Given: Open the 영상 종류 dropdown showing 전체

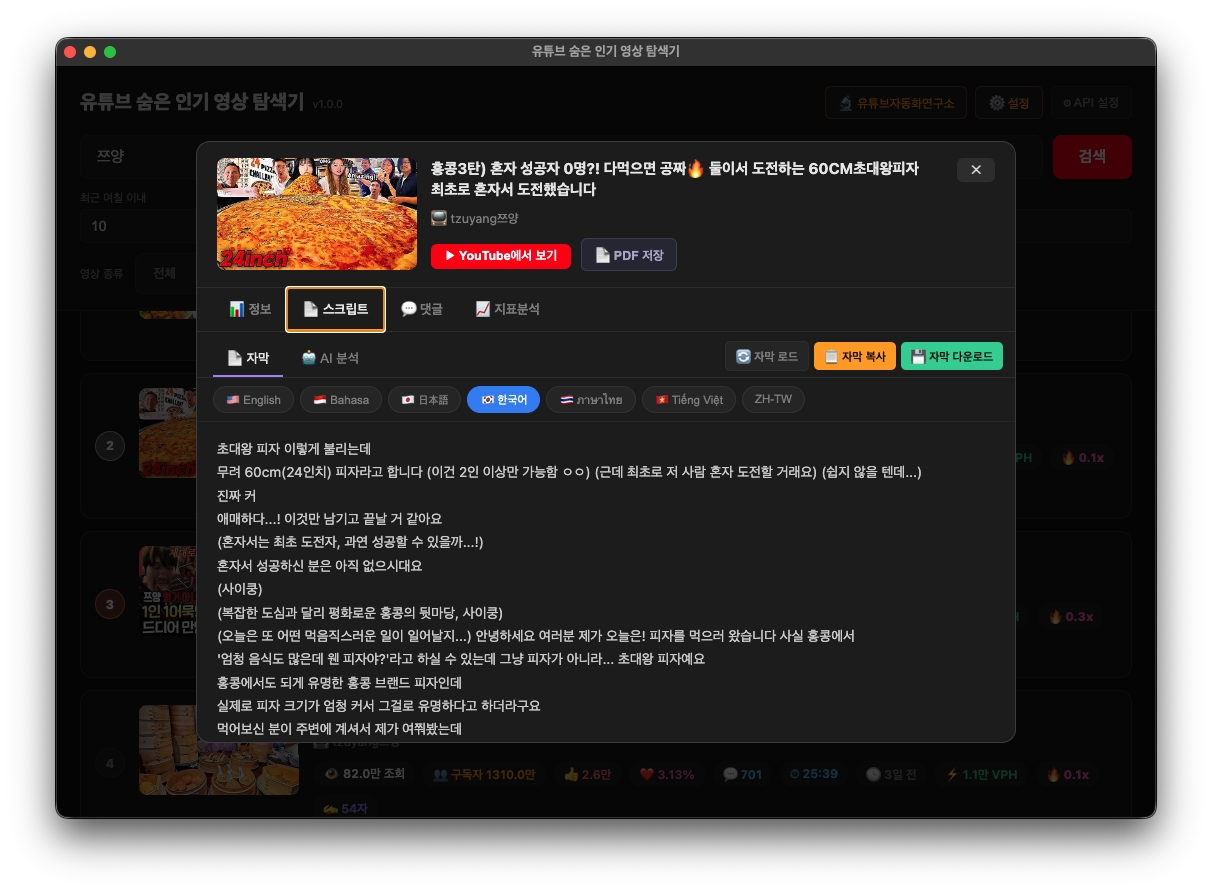Looking at the screenshot, I should pos(165,273).
